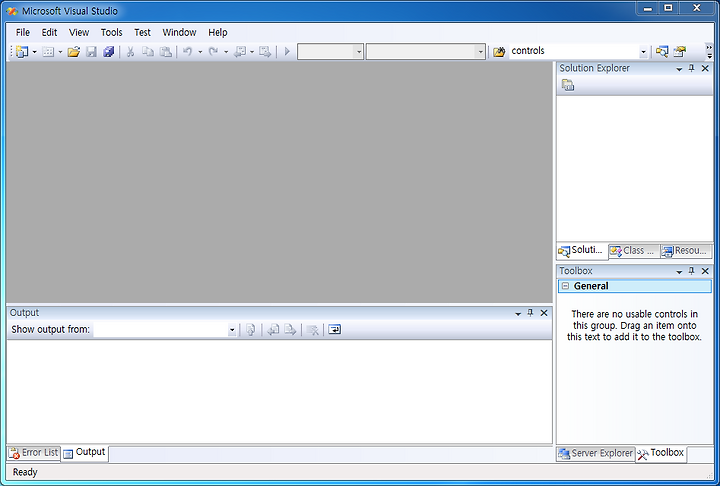The height and width of the screenshot is (486, 720).
Task: Click the Save floppy disk icon
Action: pos(91,51)
